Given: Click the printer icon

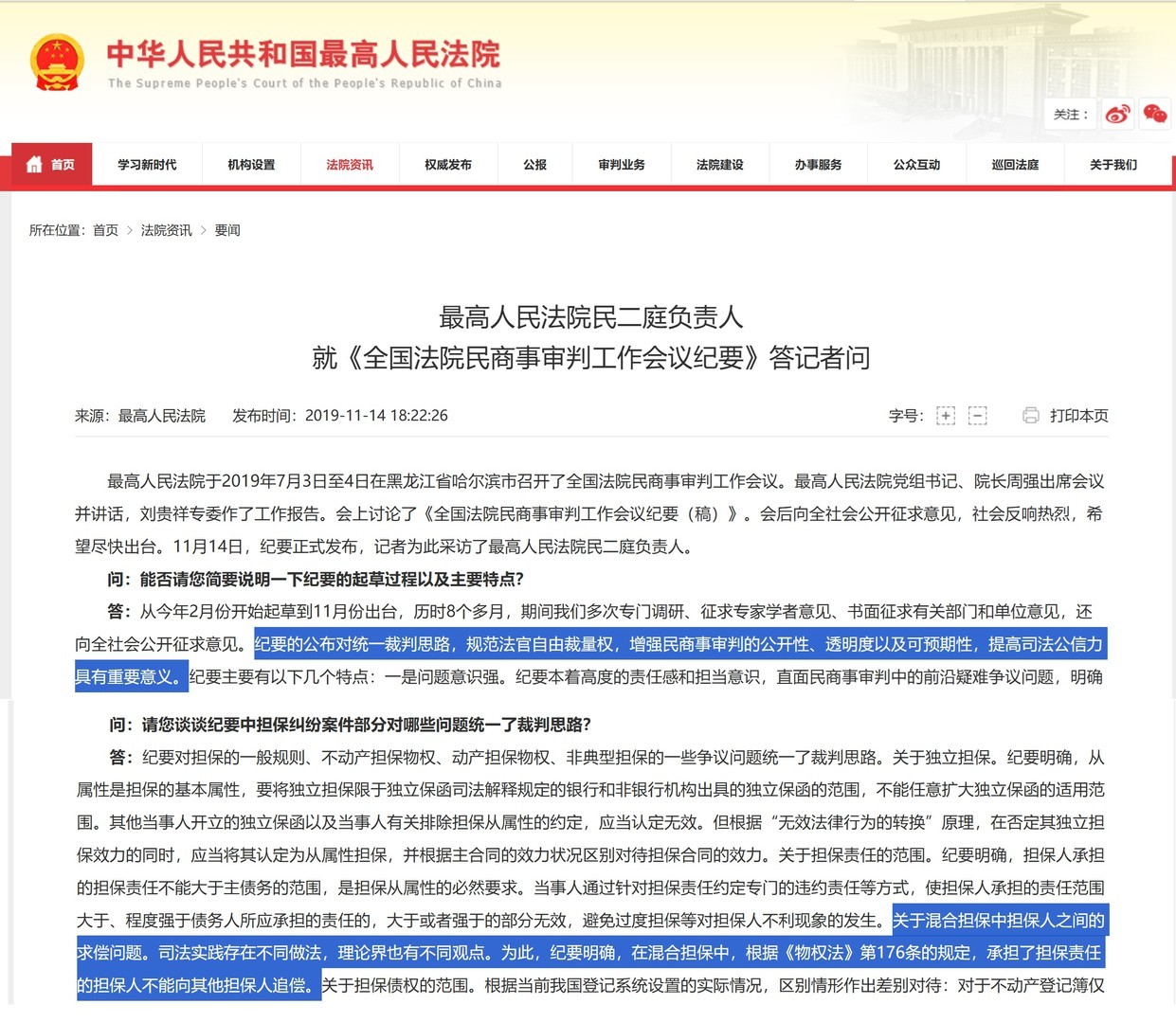Looking at the screenshot, I should tap(1030, 416).
